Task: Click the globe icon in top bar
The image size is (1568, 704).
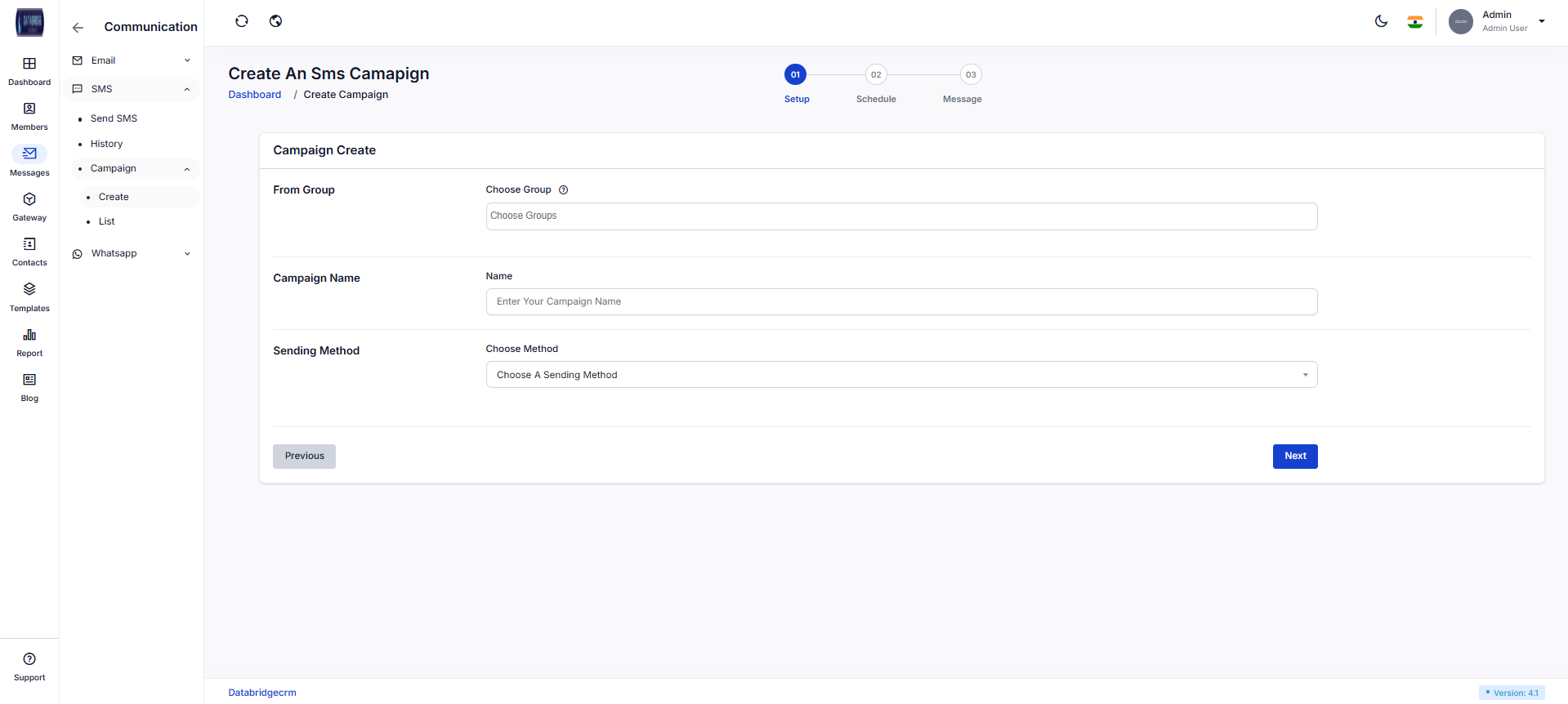Action: [x=276, y=21]
